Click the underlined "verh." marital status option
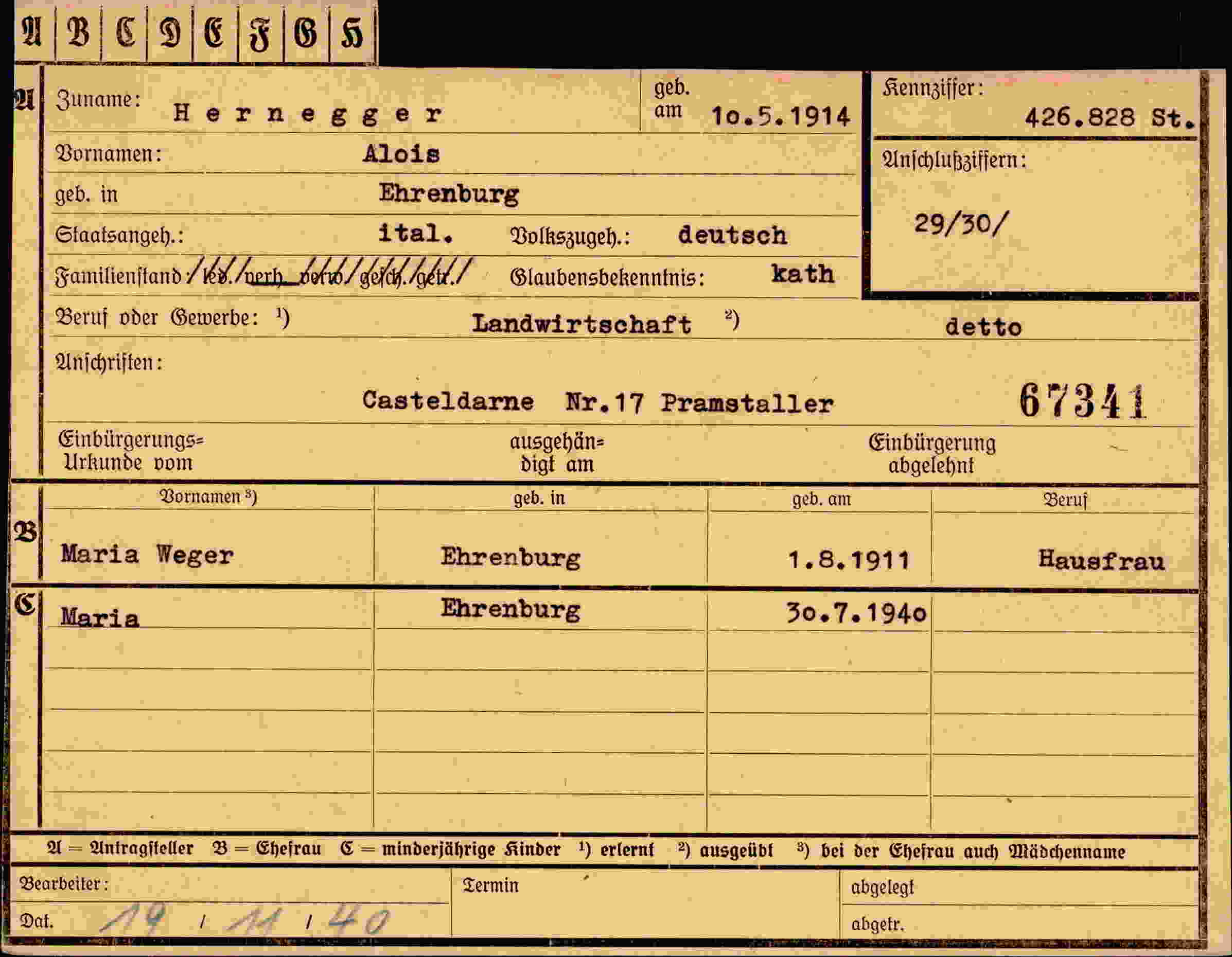 tap(266, 277)
